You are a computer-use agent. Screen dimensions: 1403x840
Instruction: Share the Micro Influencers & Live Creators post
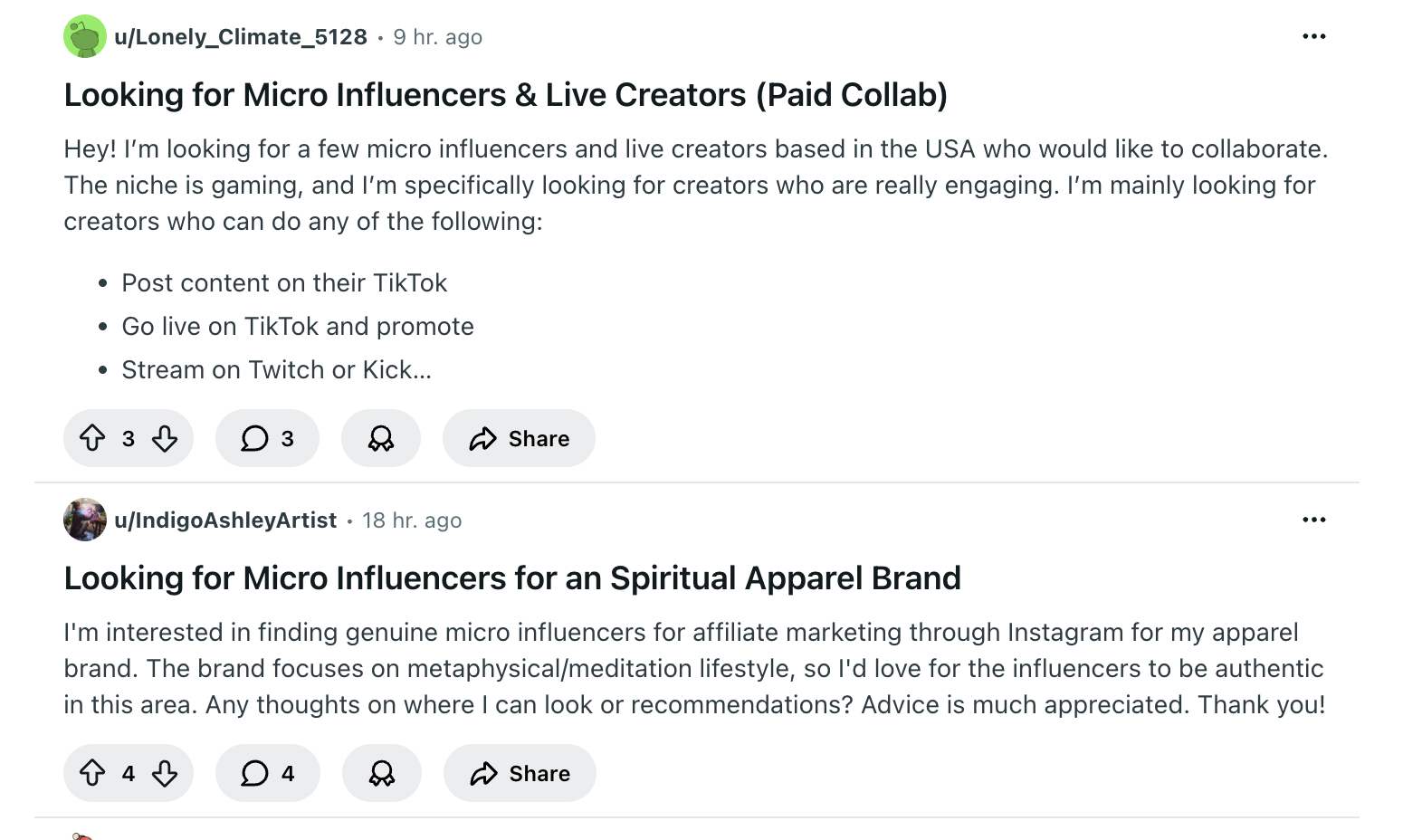[x=519, y=439]
